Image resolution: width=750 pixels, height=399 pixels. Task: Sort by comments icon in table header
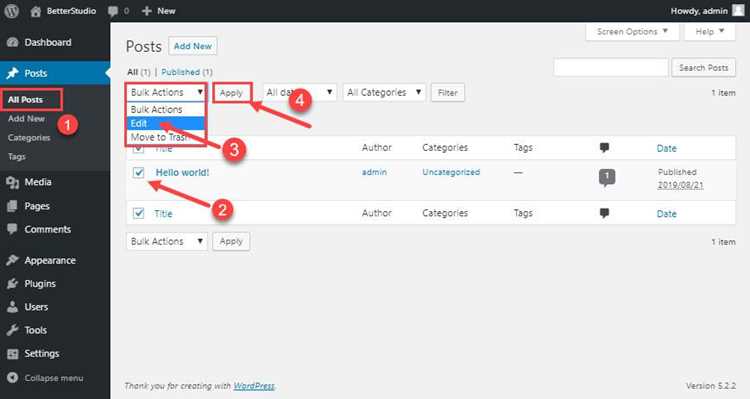604,147
